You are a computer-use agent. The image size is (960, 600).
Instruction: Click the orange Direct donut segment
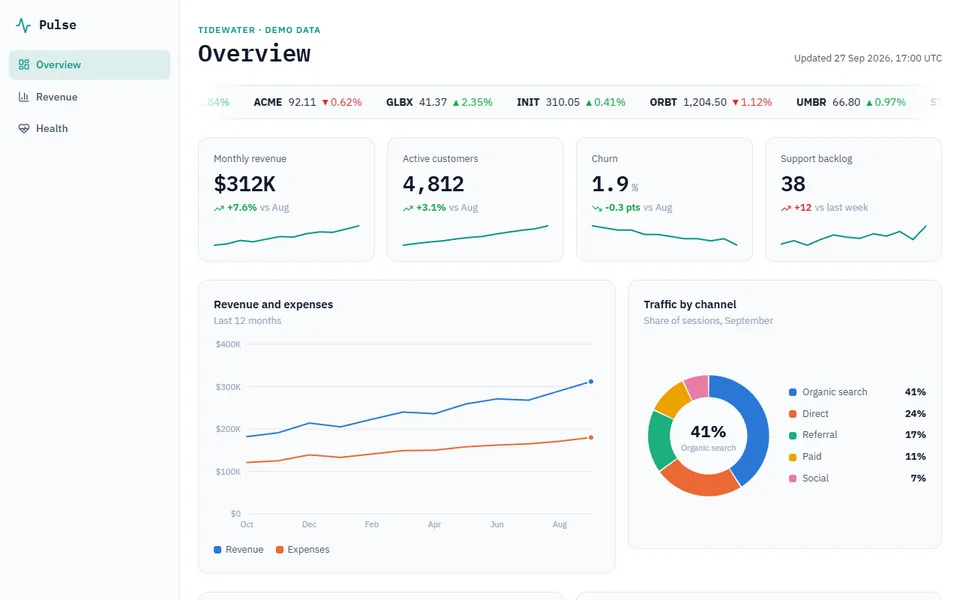[x=700, y=482]
